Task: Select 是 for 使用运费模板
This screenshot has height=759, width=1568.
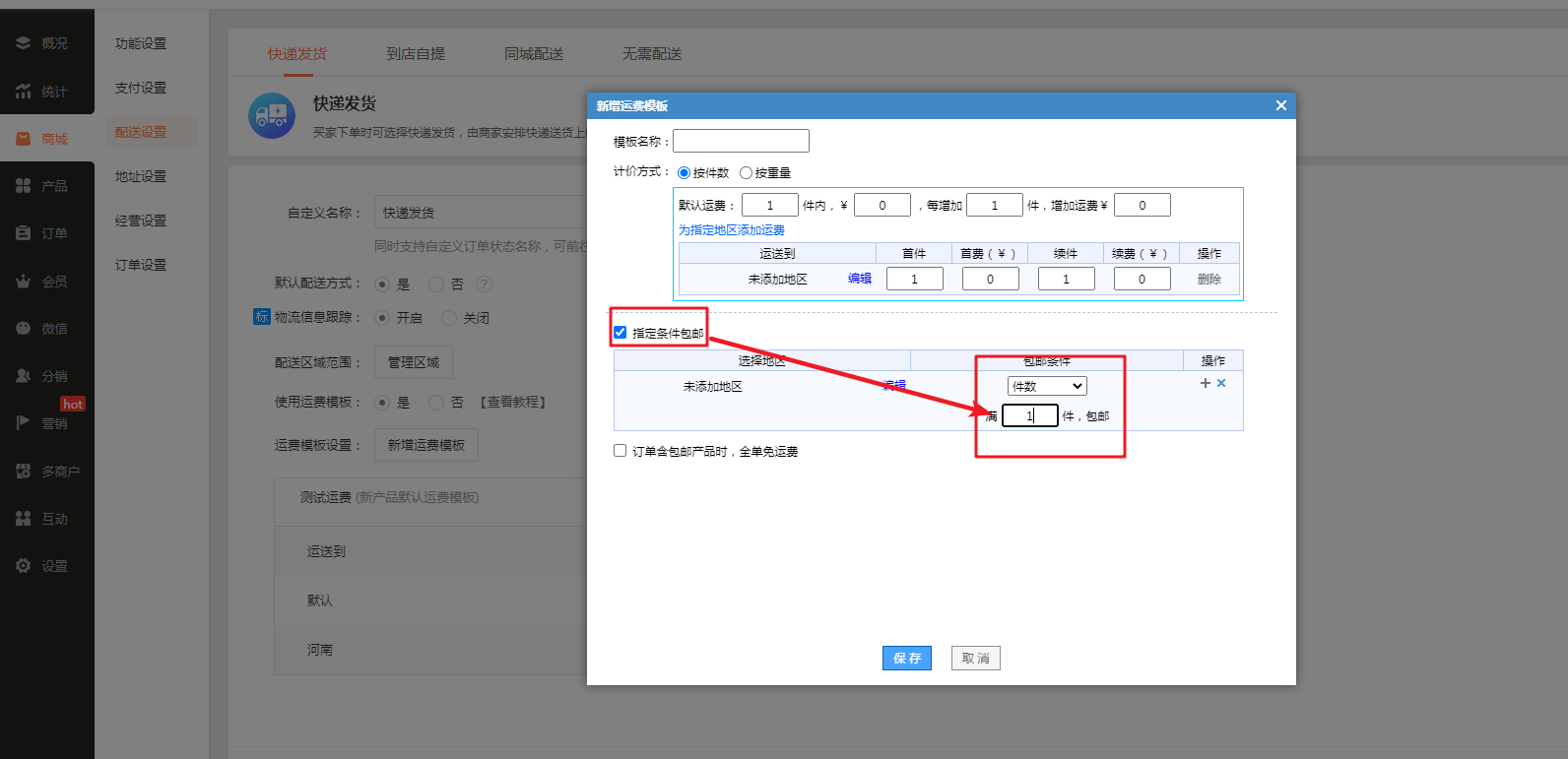Action: click(x=382, y=403)
